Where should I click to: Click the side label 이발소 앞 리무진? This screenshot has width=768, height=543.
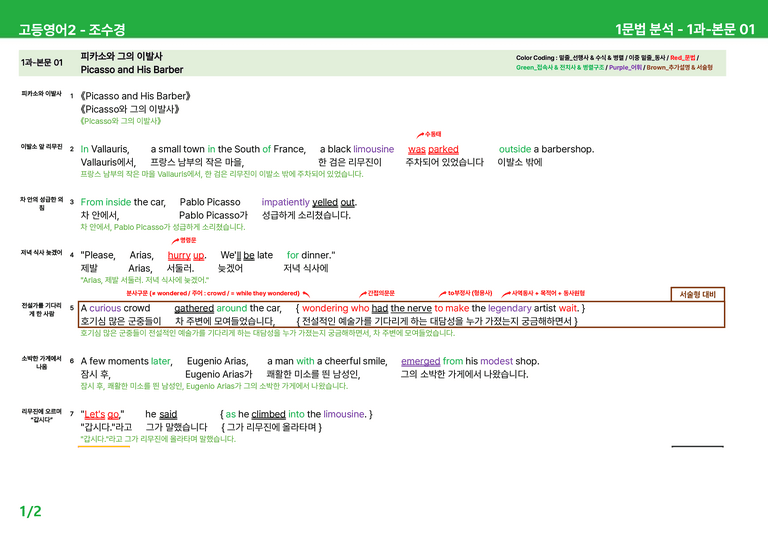click(x=42, y=147)
